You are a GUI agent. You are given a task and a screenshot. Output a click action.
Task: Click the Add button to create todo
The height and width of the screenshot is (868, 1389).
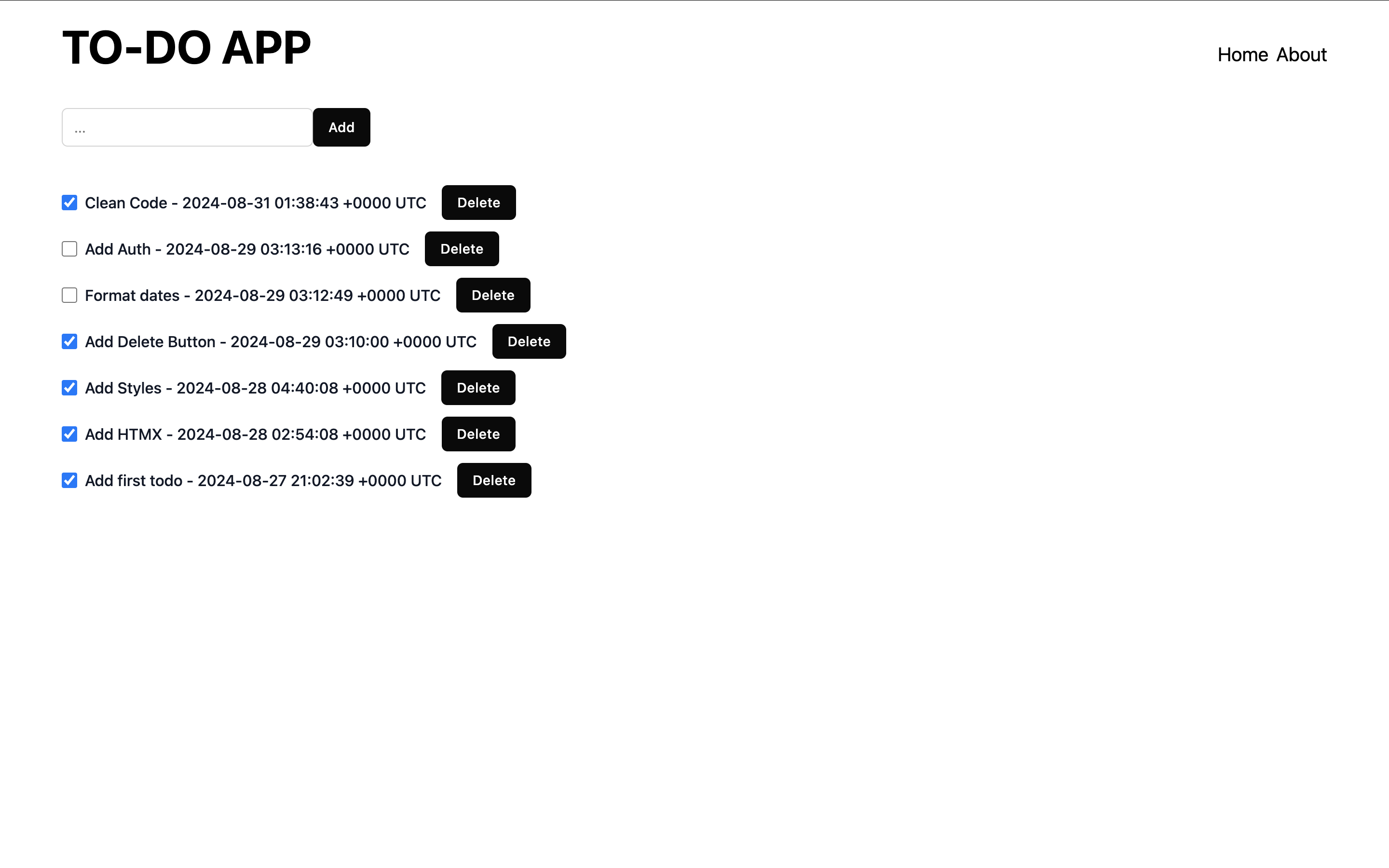(341, 127)
